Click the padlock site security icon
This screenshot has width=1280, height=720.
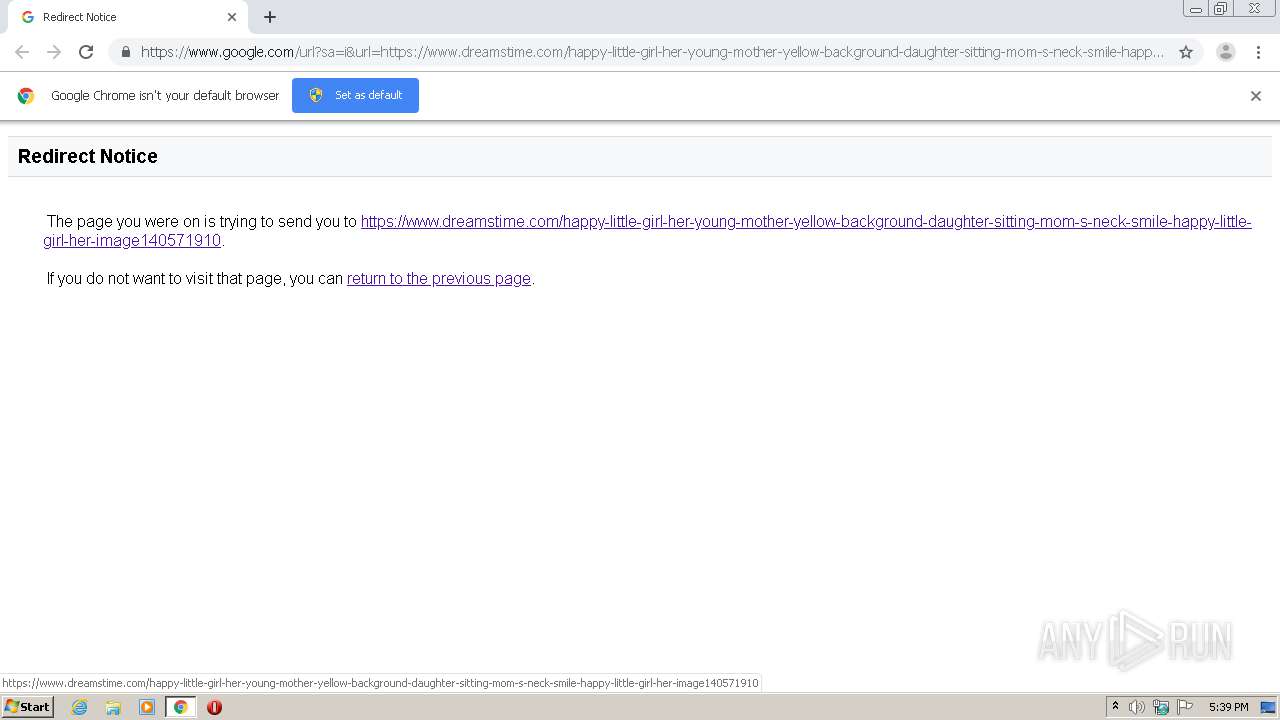[125, 52]
